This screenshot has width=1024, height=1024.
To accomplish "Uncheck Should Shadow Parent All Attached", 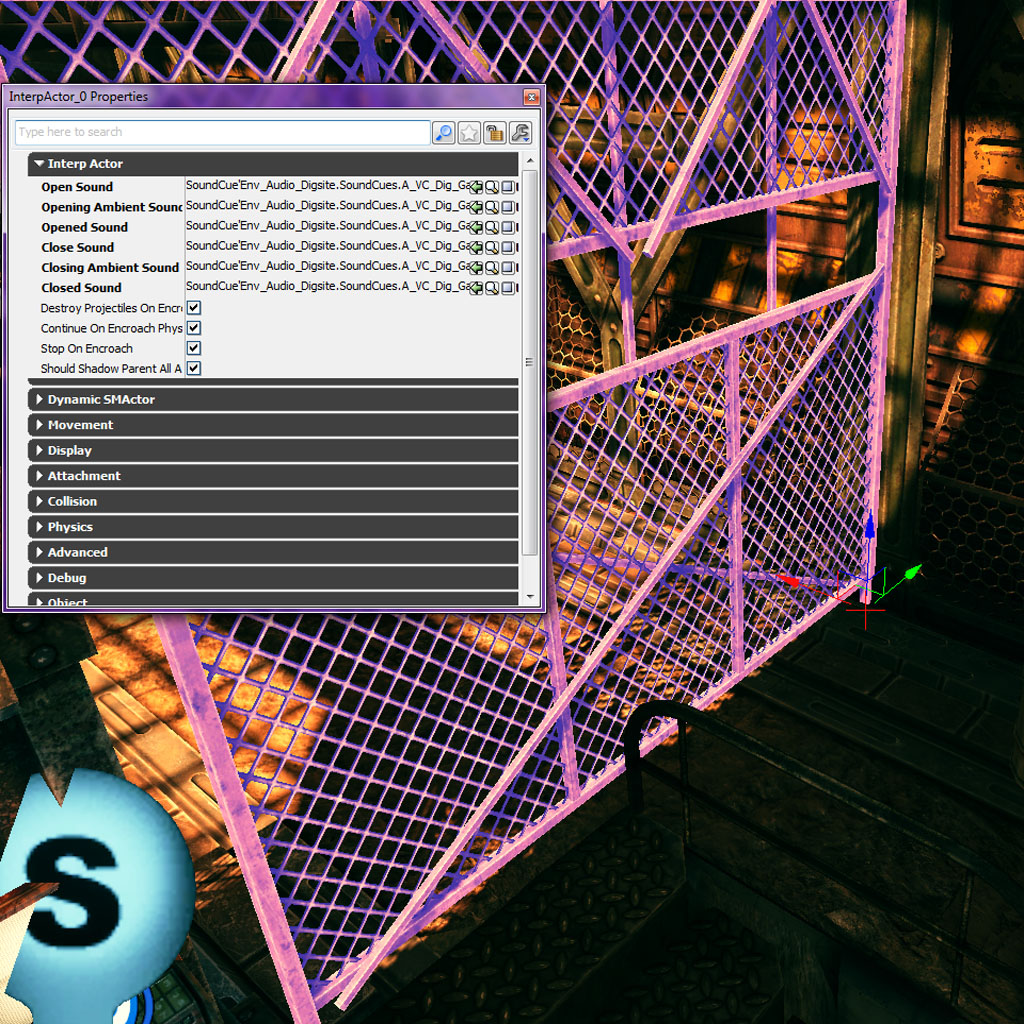I will 194,368.
